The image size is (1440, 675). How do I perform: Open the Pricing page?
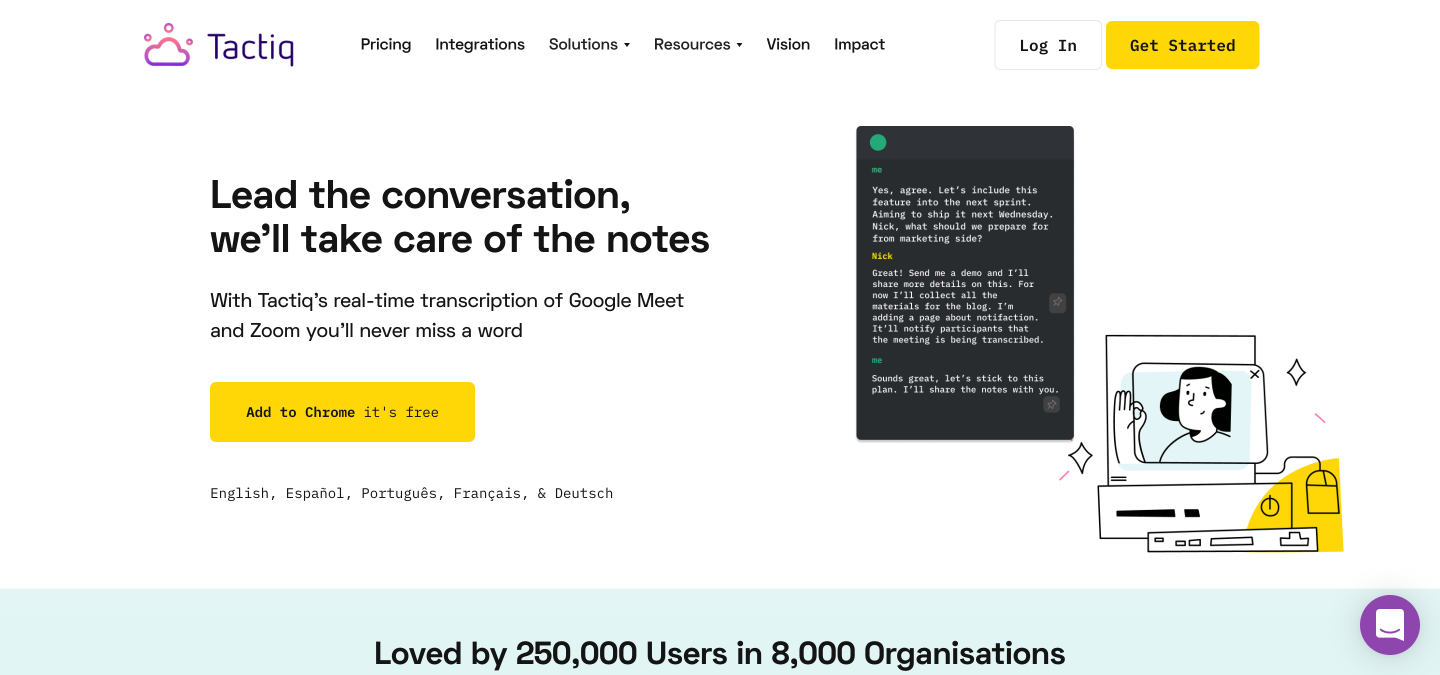point(386,44)
